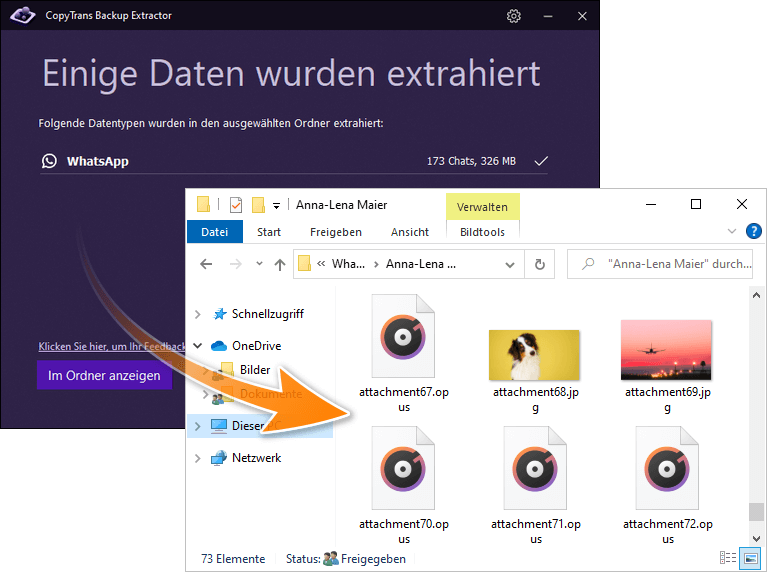Click the search field 'Anna-Lena Maier durch...'
Image resolution: width=771 pixels, height=578 pixels.
(660, 264)
